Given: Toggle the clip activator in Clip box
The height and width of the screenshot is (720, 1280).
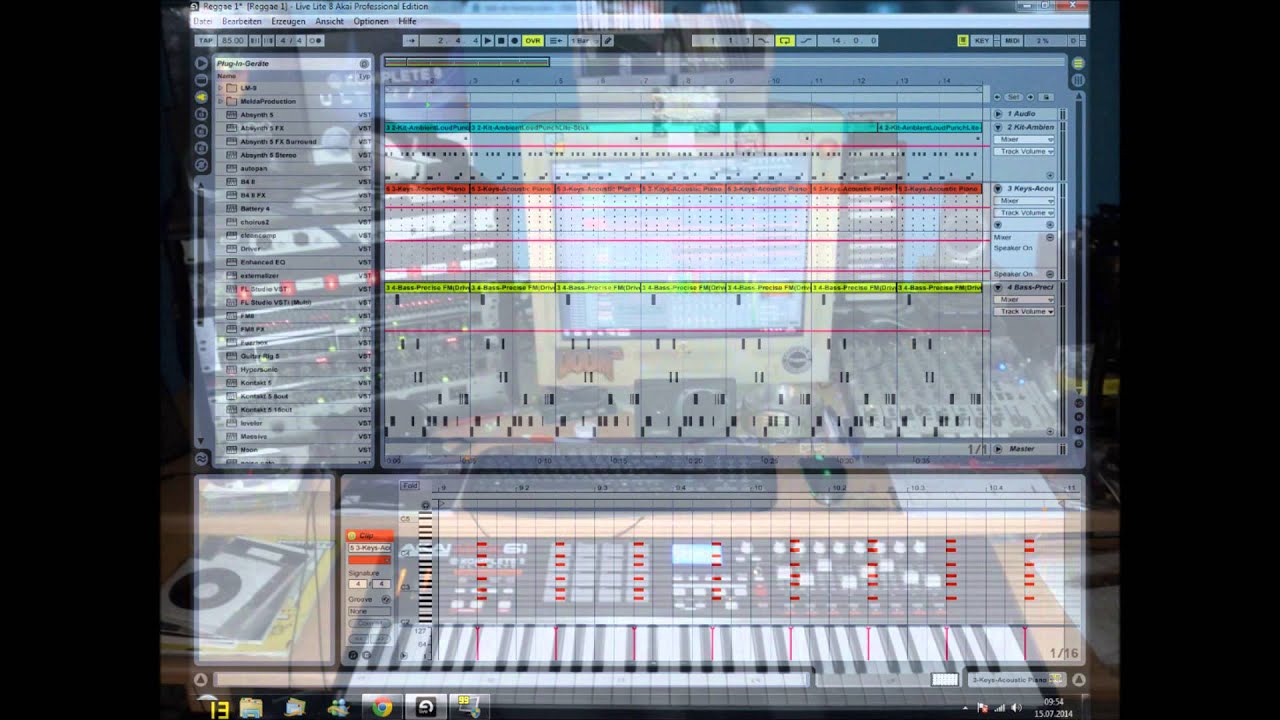Looking at the screenshot, I should [352, 536].
